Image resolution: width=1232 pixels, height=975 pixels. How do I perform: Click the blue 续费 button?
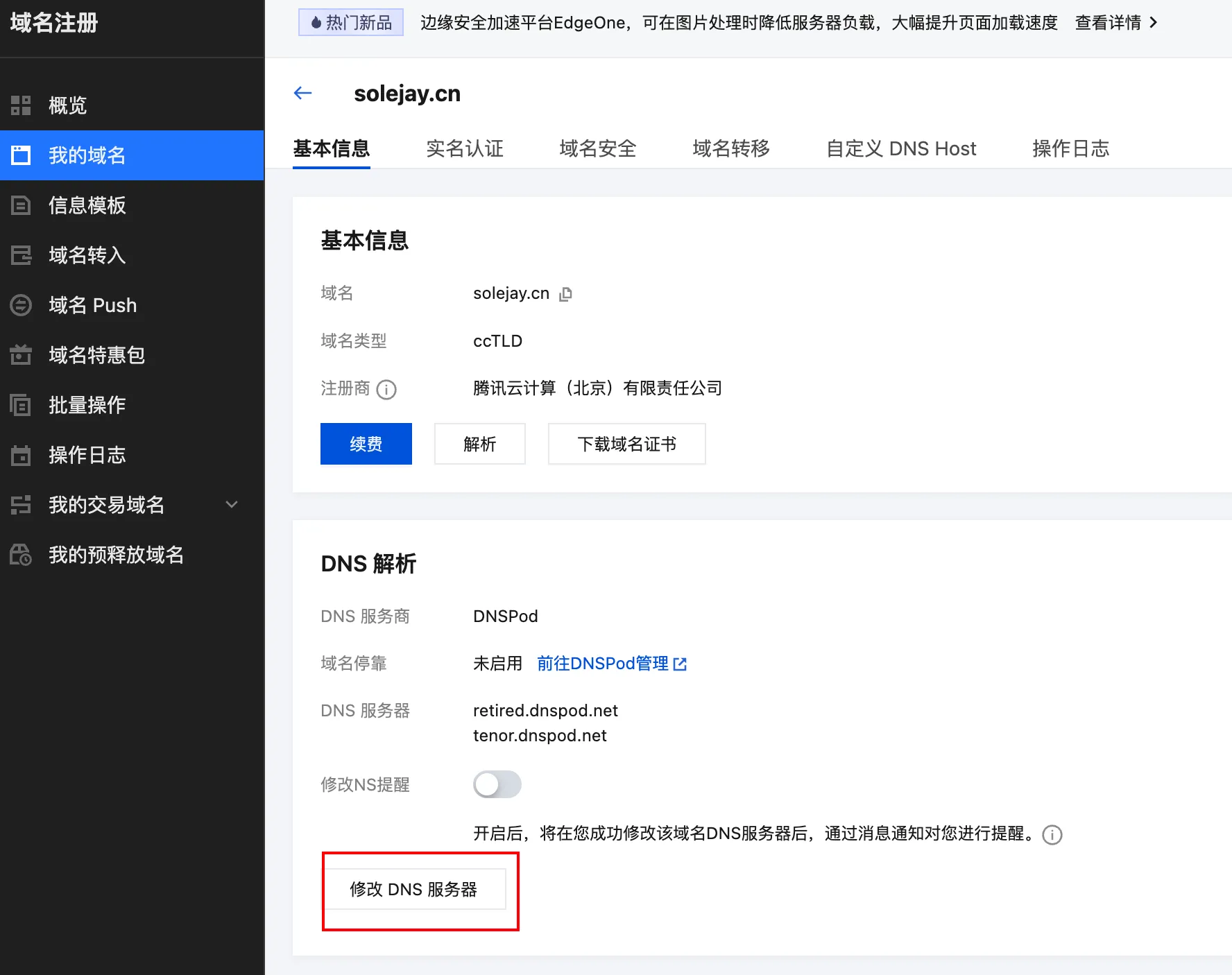pos(366,444)
